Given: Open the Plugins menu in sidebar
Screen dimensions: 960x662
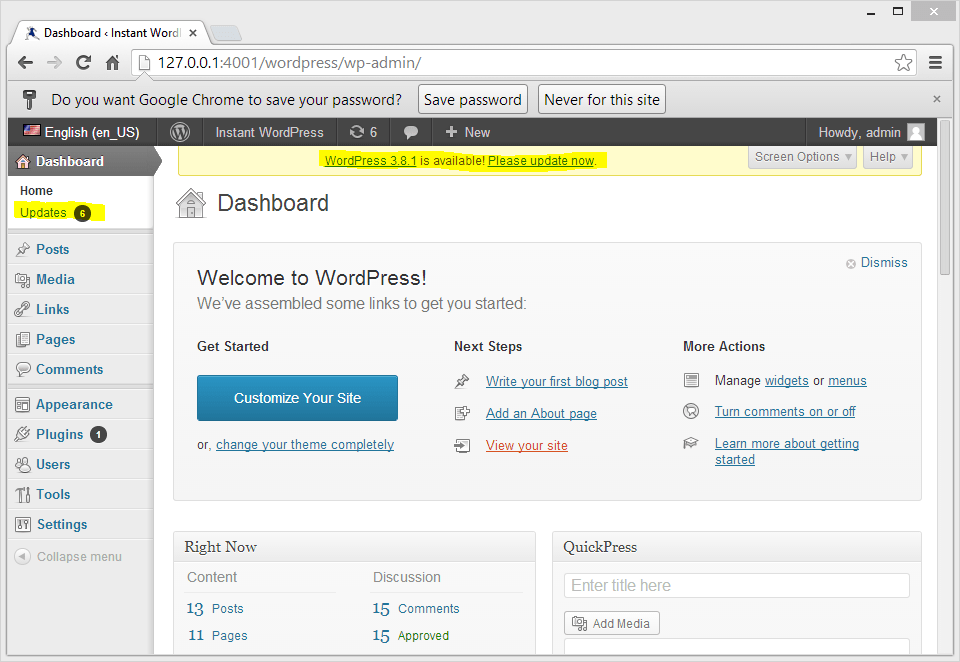Looking at the screenshot, I should click(59, 434).
